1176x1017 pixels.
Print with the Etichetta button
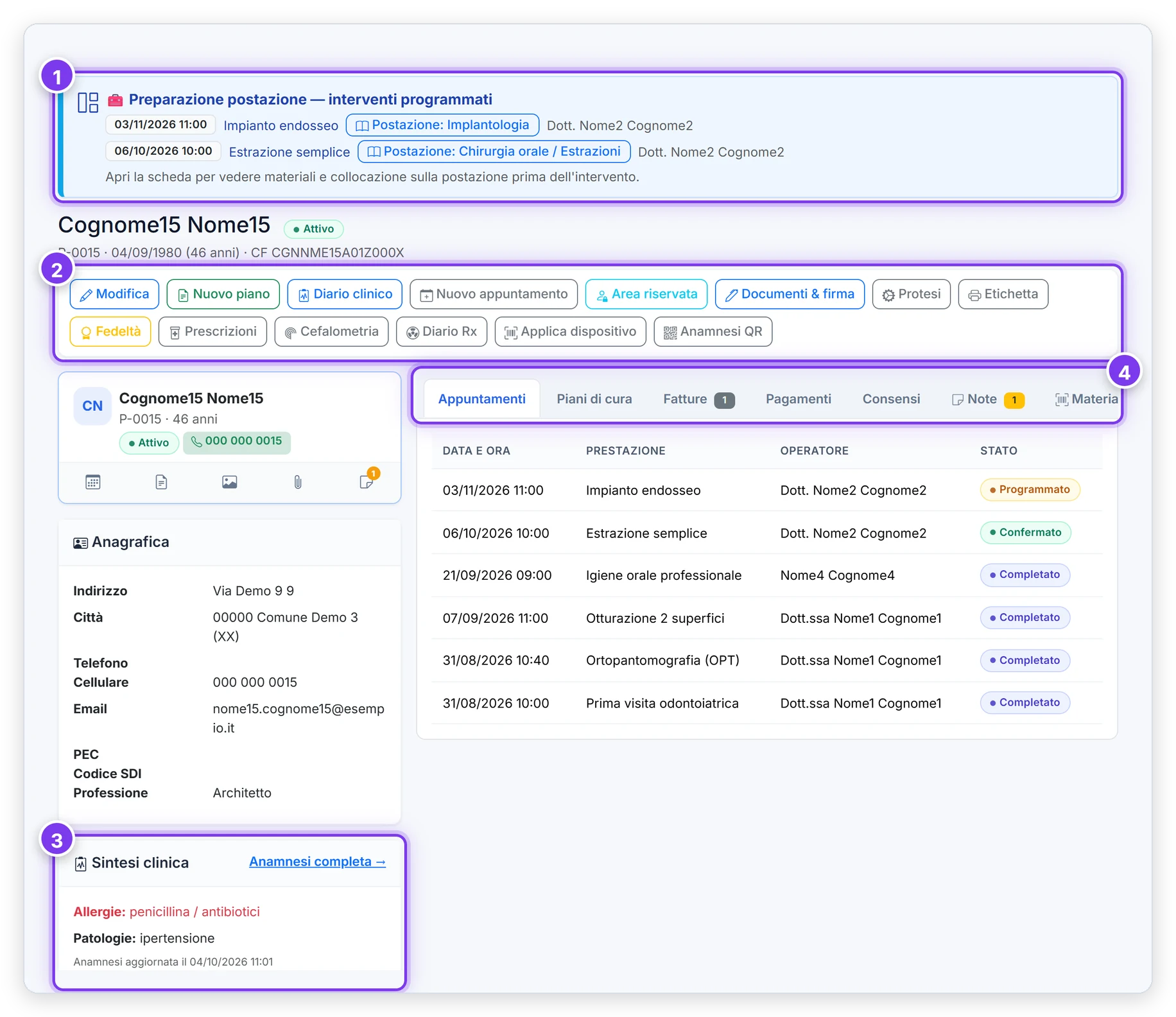[1003, 294]
